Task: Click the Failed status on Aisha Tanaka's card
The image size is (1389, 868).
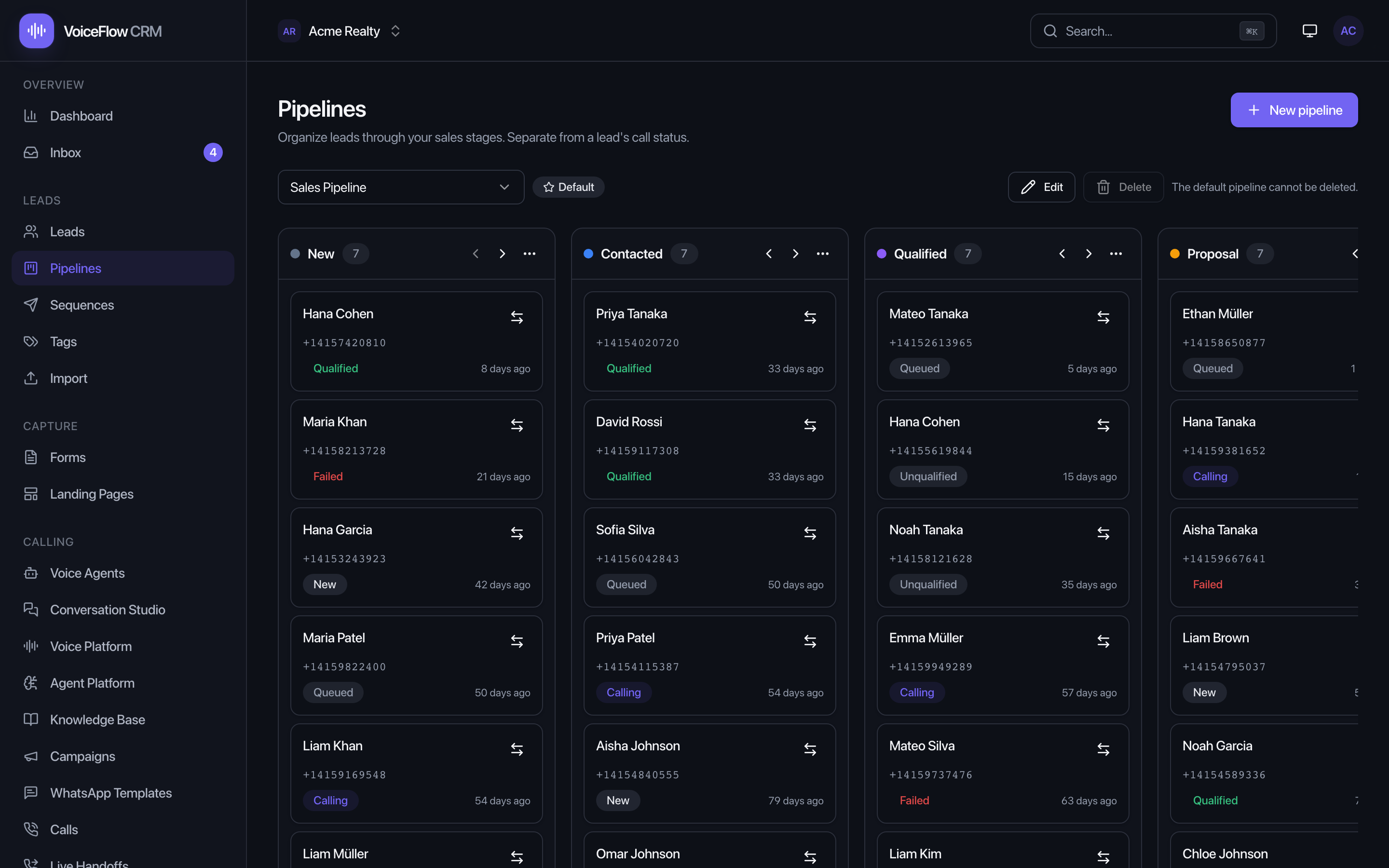Action: [1208, 584]
